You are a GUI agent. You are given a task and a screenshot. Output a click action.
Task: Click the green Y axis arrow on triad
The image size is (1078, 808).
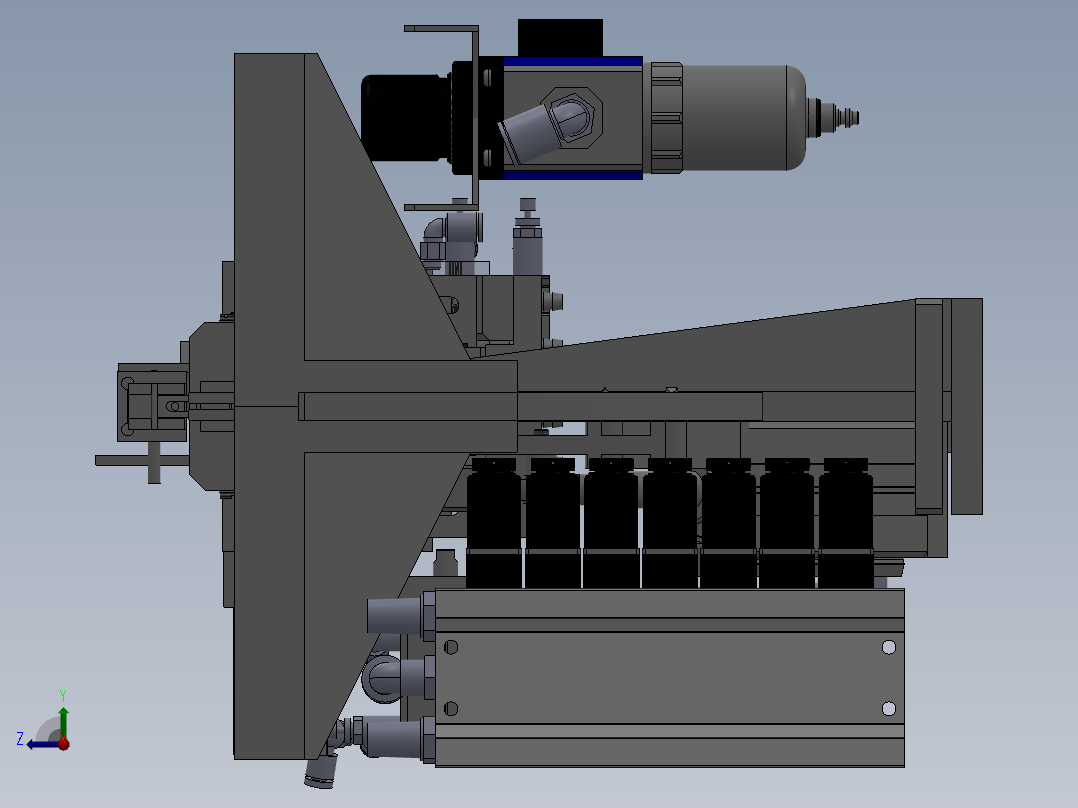[63, 722]
